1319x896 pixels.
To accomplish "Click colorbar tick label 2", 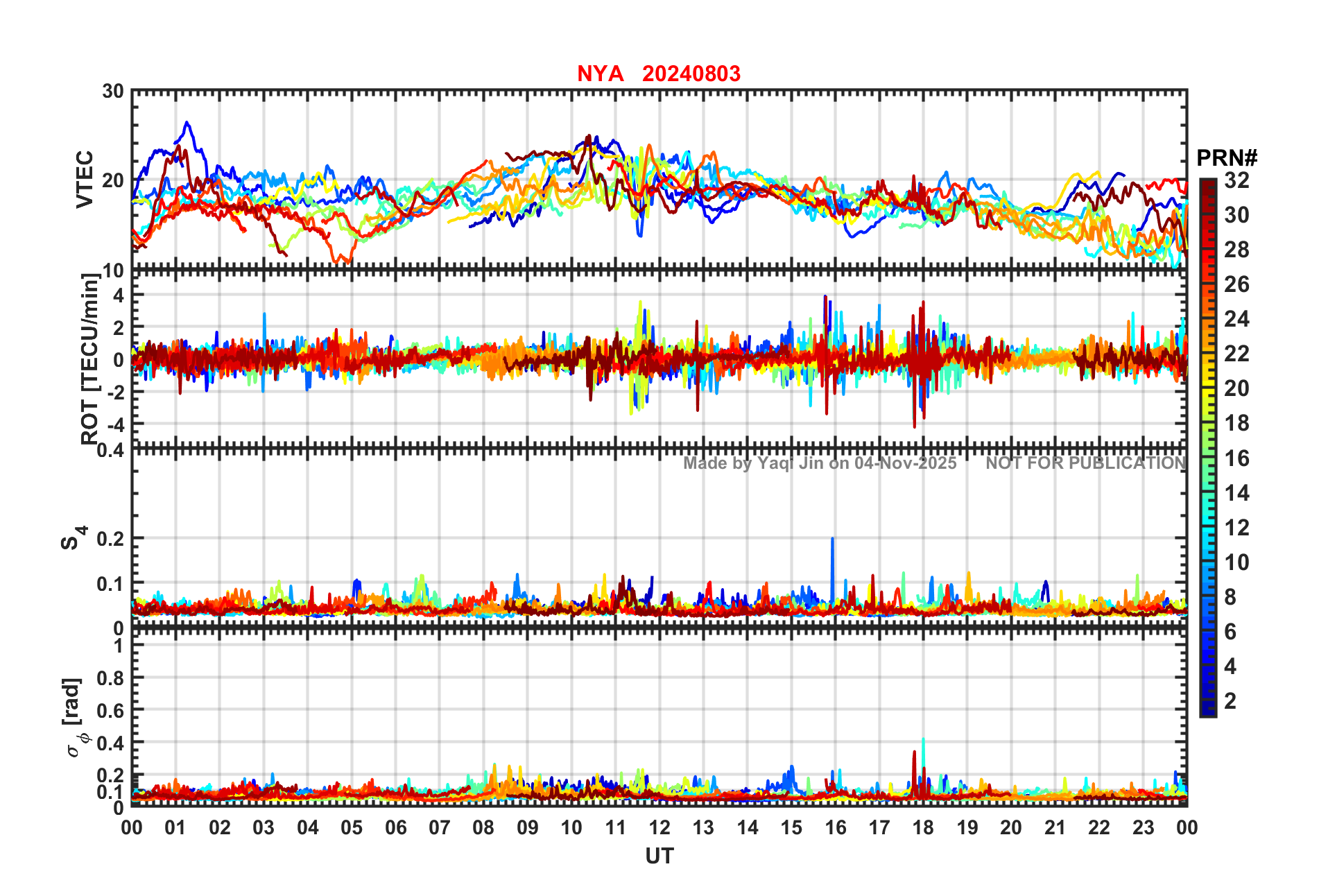I will (1230, 701).
